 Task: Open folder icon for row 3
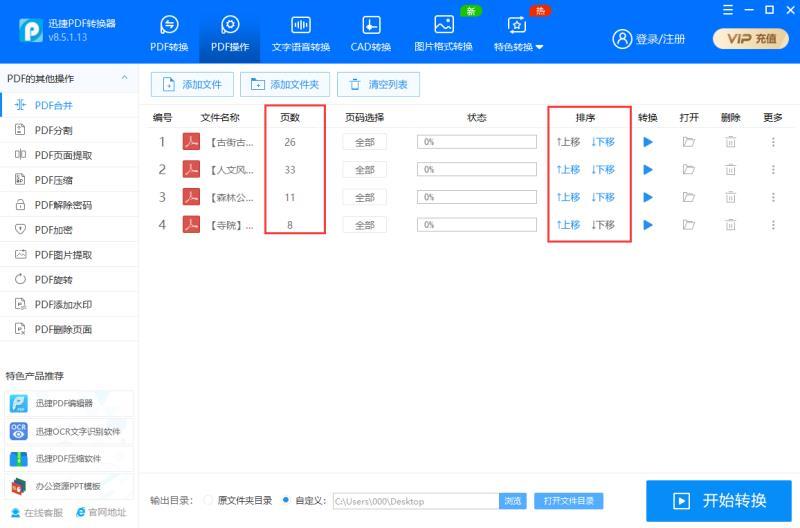click(689, 197)
